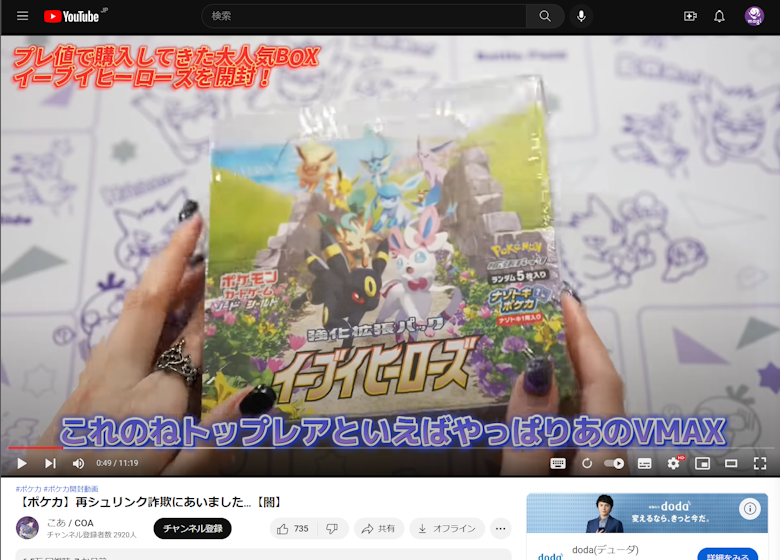Switch to miniplayer mode

[x=702, y=464]
